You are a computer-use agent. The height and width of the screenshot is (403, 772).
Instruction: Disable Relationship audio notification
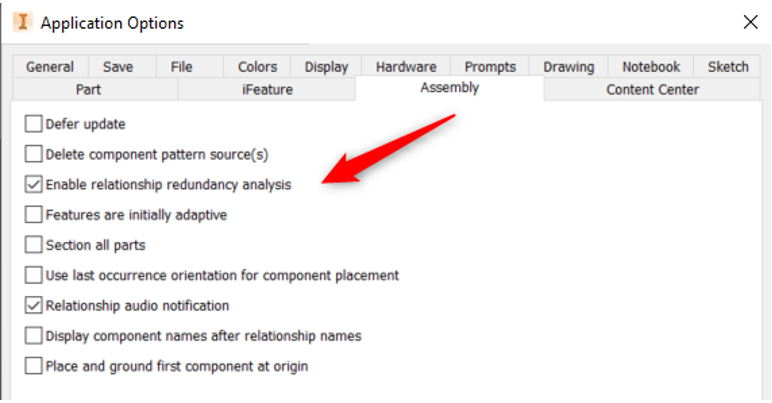[33, 306]
